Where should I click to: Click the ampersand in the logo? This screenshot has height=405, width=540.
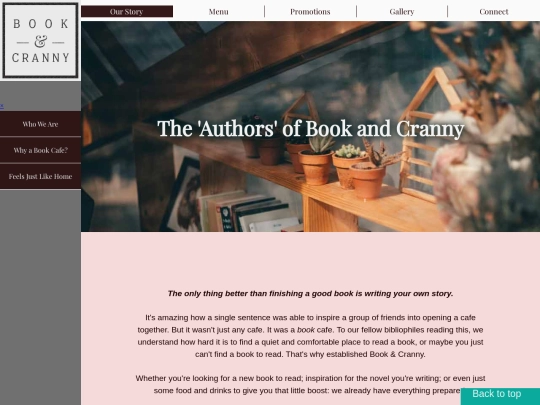click(40, 42)
